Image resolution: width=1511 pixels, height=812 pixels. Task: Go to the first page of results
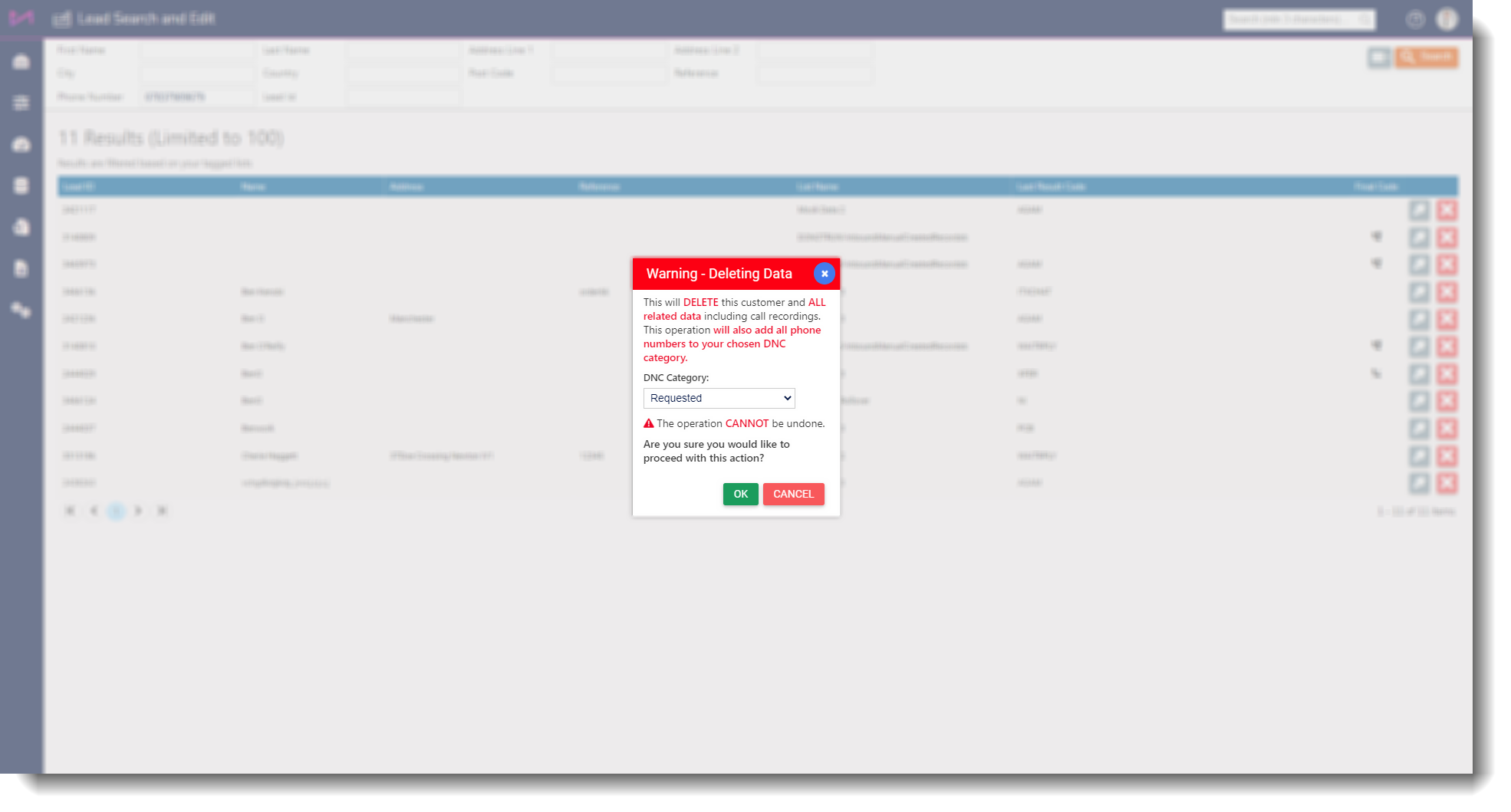pos(70,511)
